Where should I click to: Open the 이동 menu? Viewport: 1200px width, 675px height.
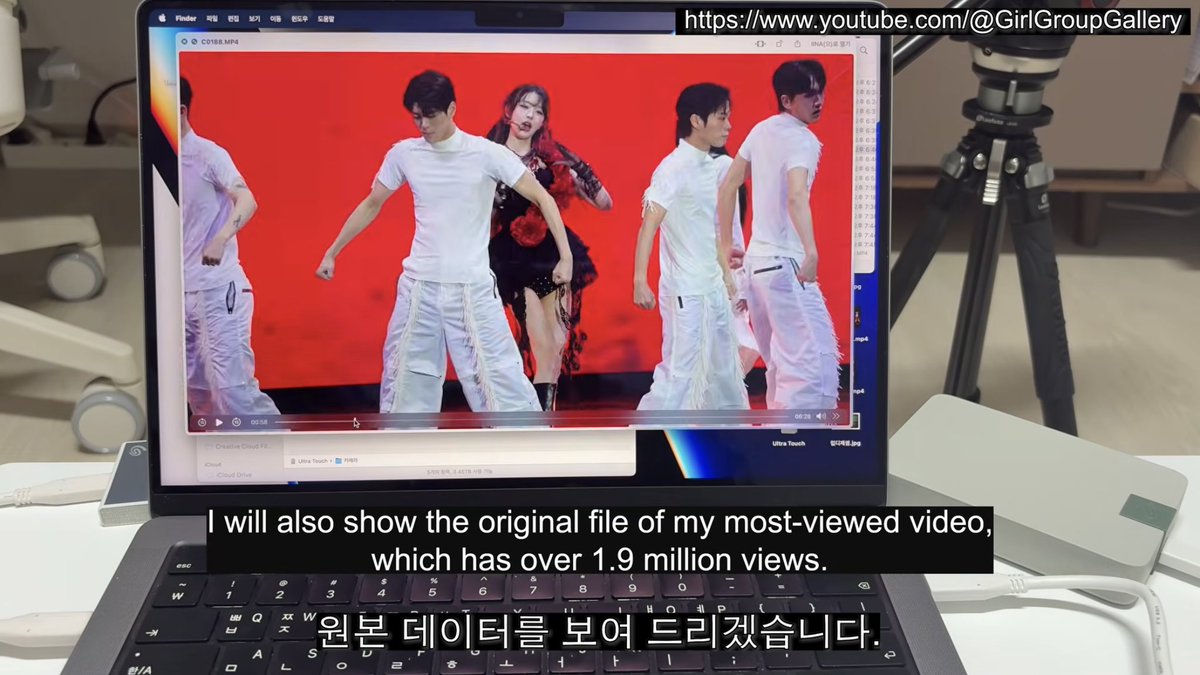[276, 18]
